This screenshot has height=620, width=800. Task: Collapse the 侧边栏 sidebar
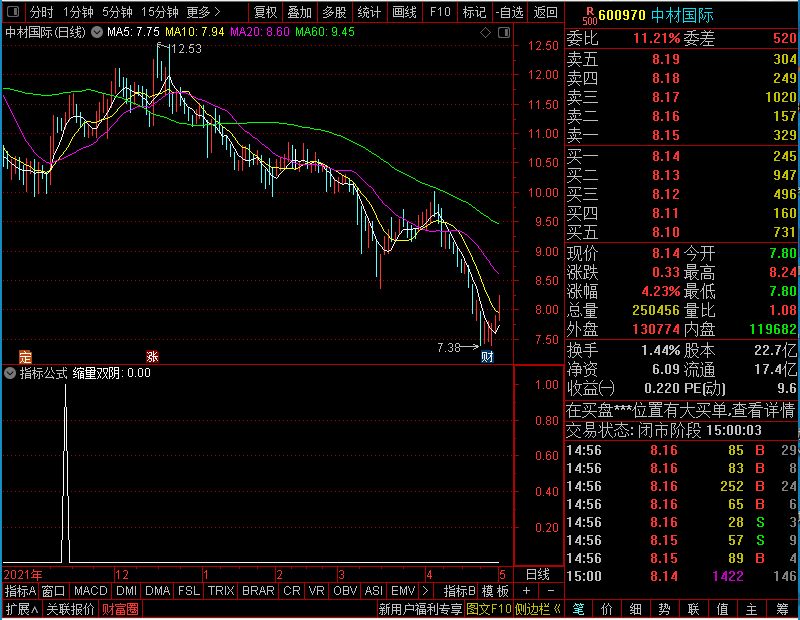[x=538, y=609]
